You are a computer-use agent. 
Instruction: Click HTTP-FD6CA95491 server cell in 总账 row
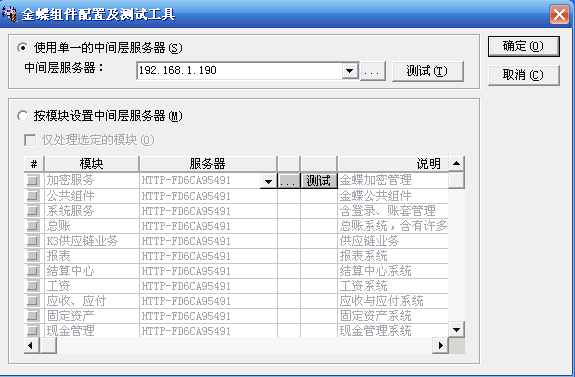(208, 226)
